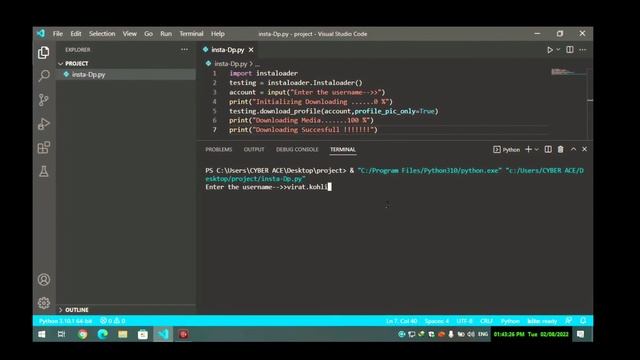Select the insta-Dp.py editor tab
Viewport: 640px width, 360px height.
point(228,50)
